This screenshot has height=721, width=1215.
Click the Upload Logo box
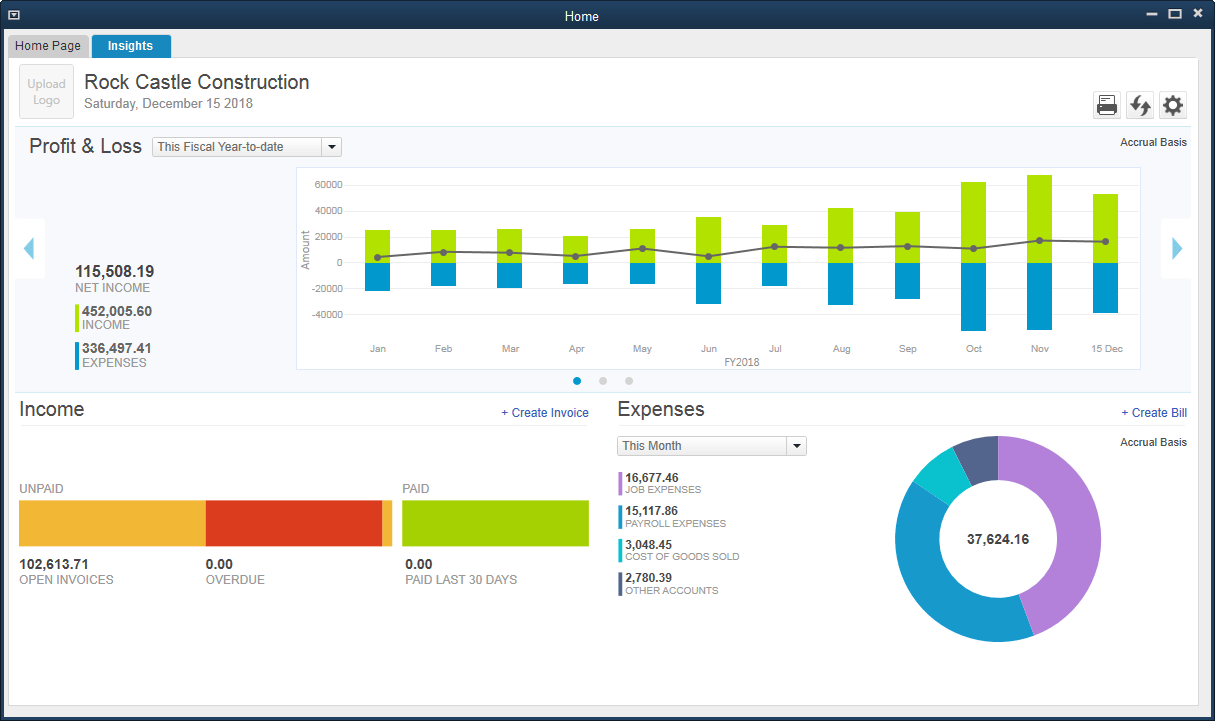[46, 92]
